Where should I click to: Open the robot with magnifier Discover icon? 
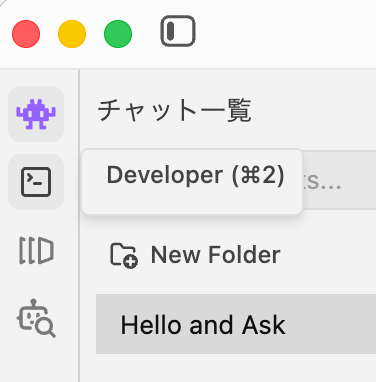tap(36, 318)
